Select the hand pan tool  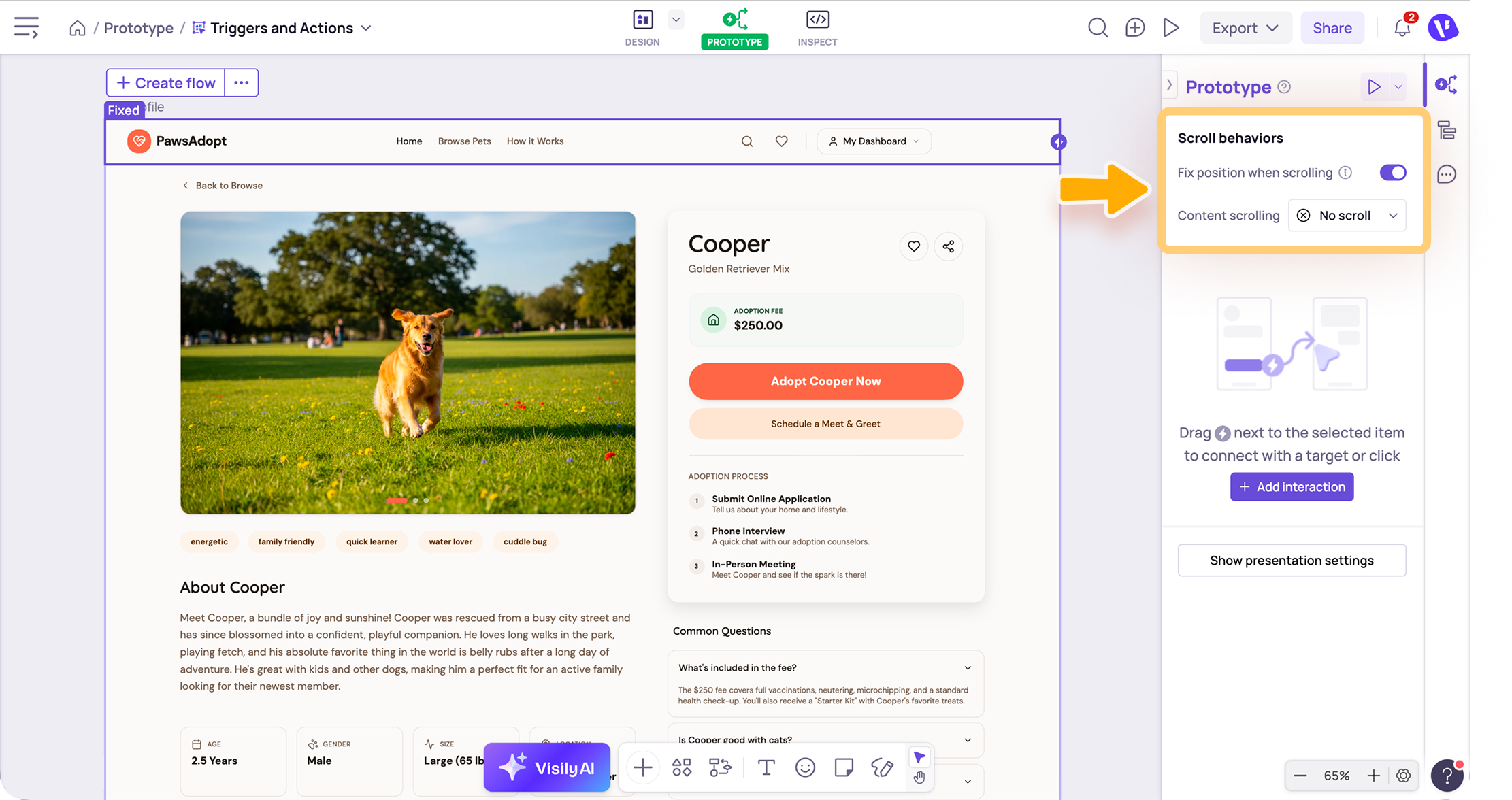tap(919, 778)
